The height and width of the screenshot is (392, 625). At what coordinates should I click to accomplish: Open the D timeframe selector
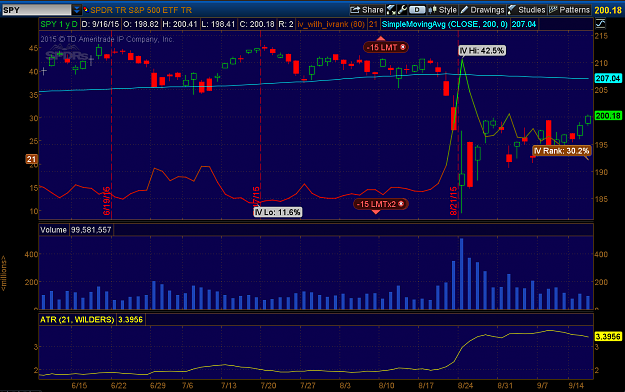click(417, 10)
